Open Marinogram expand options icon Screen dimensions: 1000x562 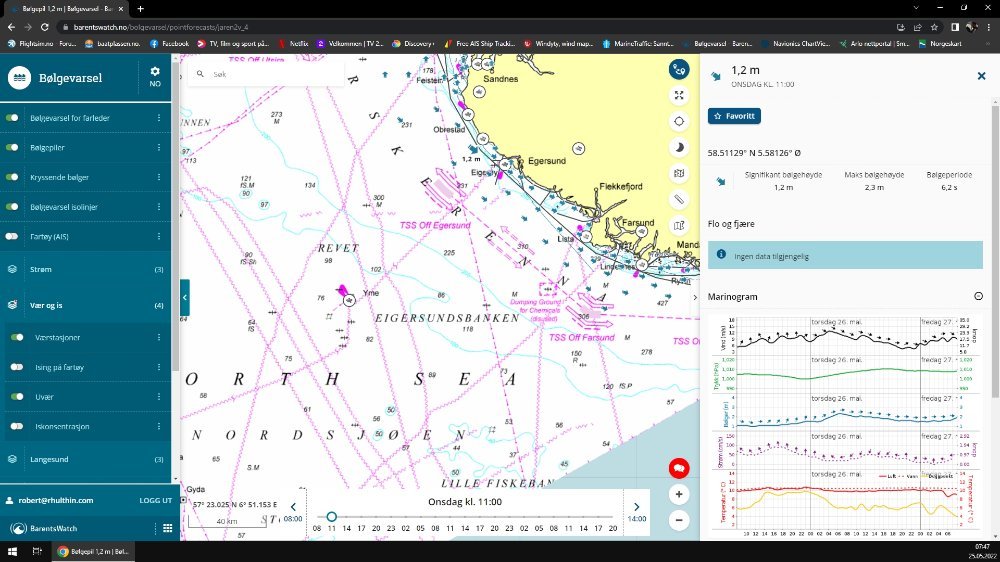(978, 296)
